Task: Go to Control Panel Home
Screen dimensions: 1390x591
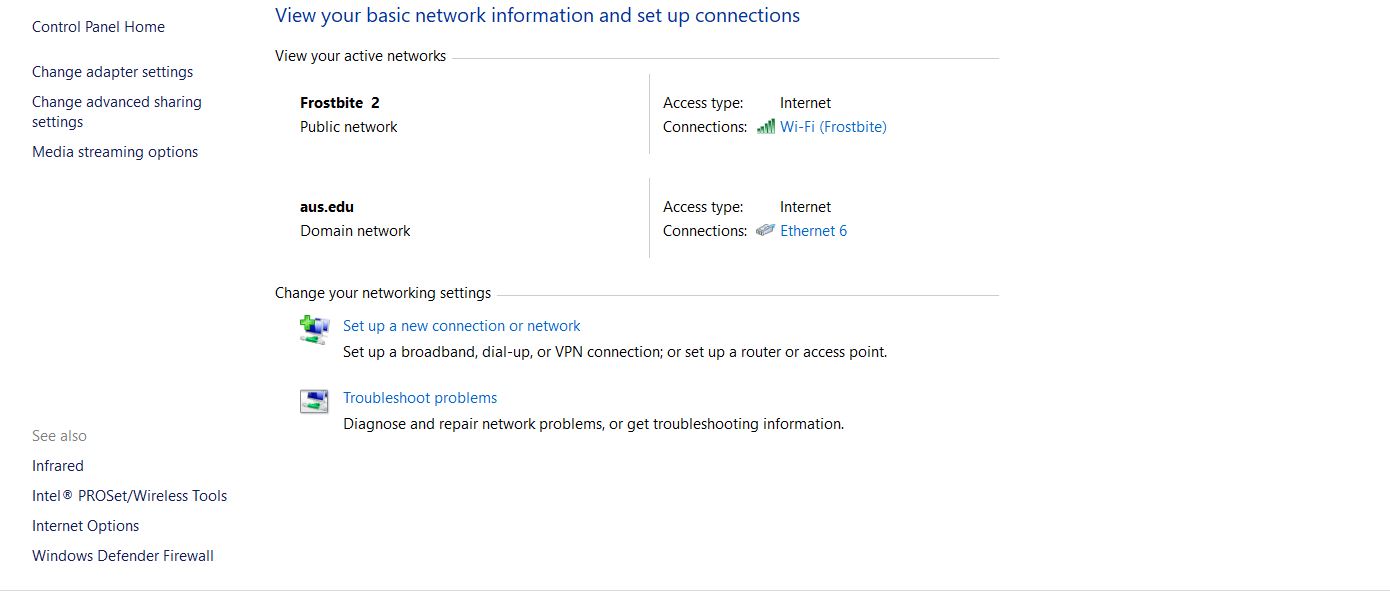Action: tap(98, 27)
